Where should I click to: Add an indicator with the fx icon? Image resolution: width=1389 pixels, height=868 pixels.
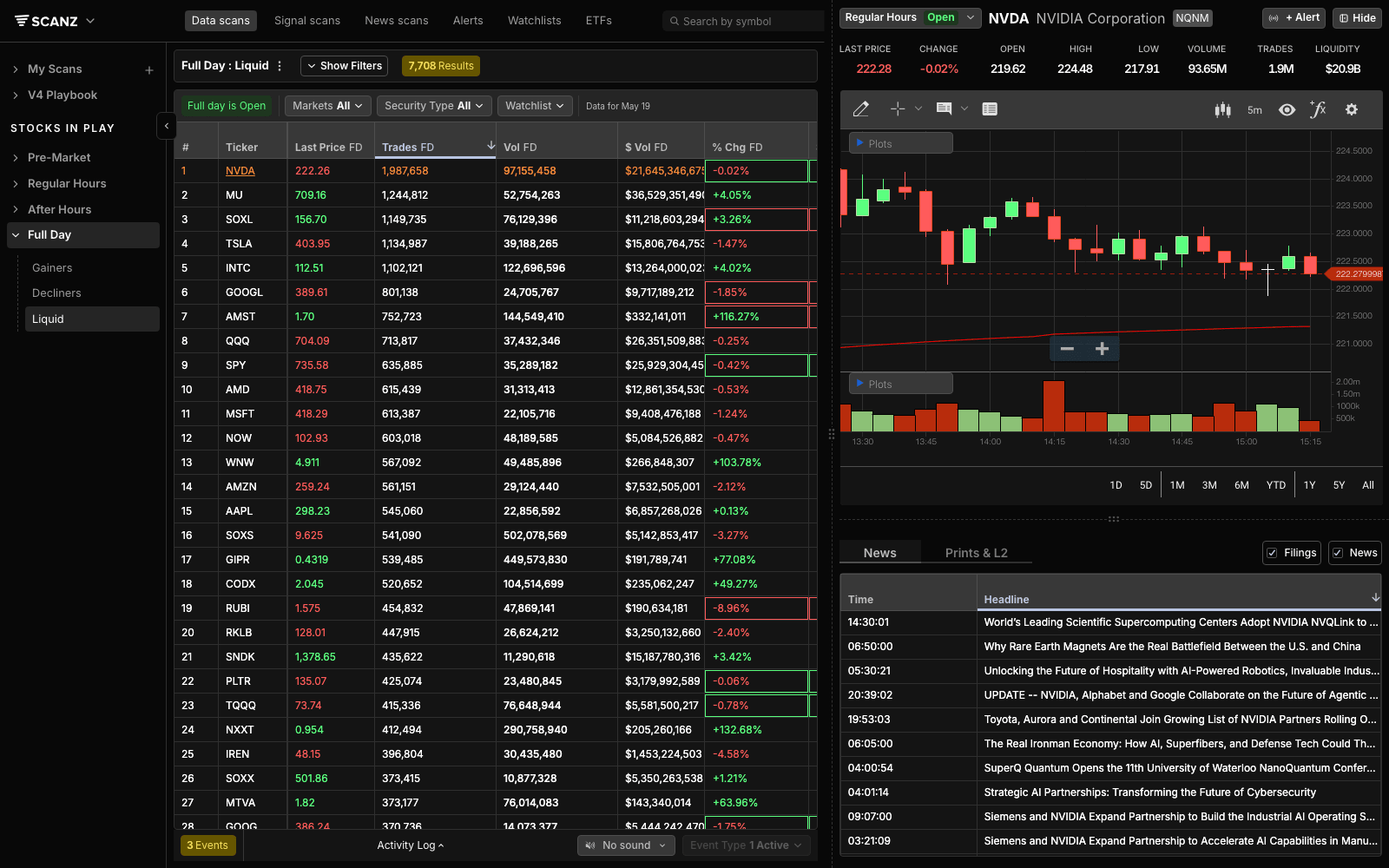tap(1318, 109)
